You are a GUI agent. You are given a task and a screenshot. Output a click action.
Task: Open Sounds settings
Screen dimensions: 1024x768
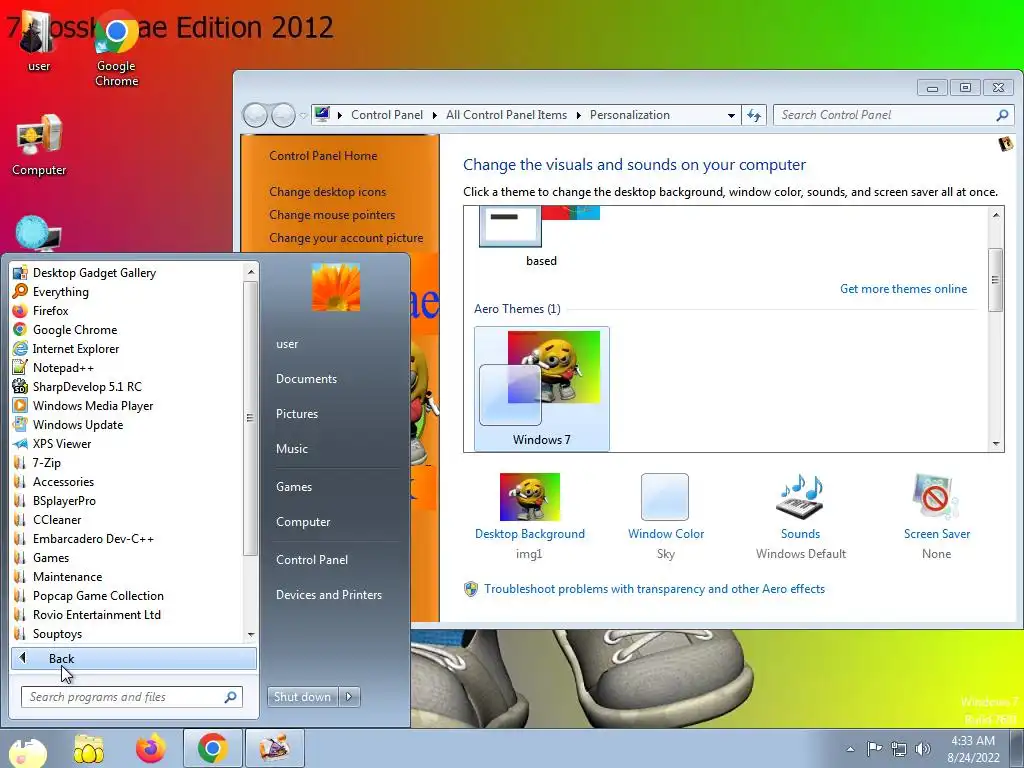pyautogui.click(x=801, y=516)
